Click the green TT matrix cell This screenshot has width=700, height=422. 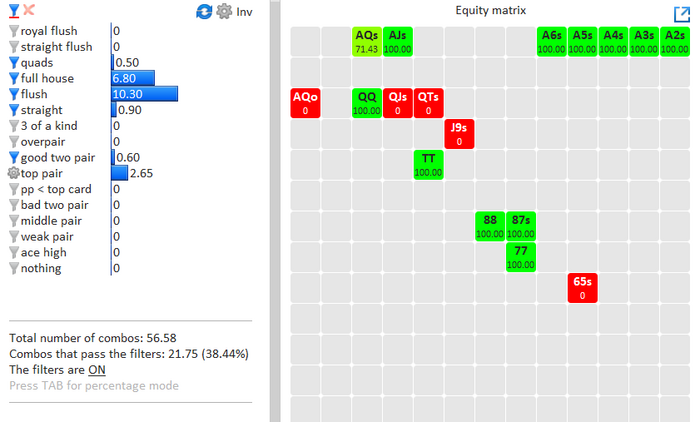pos(428,165)
